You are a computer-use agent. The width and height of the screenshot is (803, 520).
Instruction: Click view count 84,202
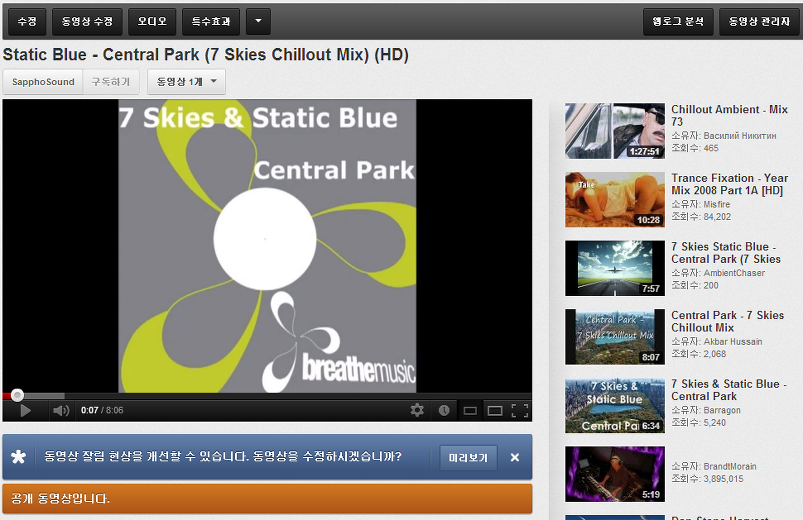pos(717,217)
